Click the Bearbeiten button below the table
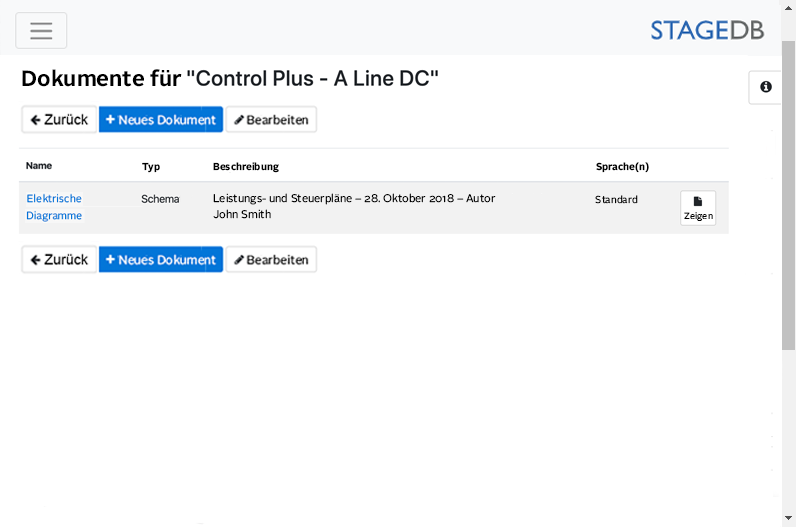Viewport: 796px width, 527px height. pos(271,260)
